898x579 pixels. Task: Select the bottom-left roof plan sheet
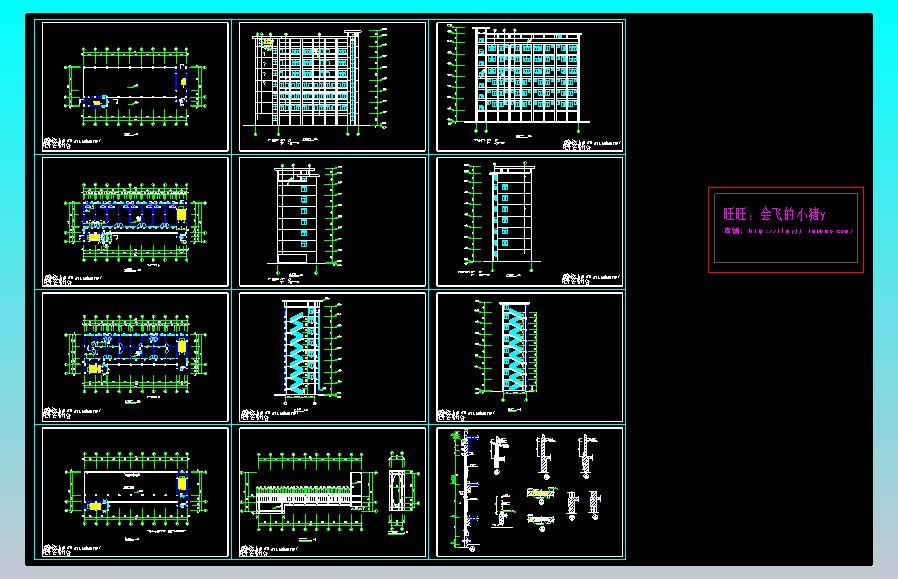tap(135, 492)
